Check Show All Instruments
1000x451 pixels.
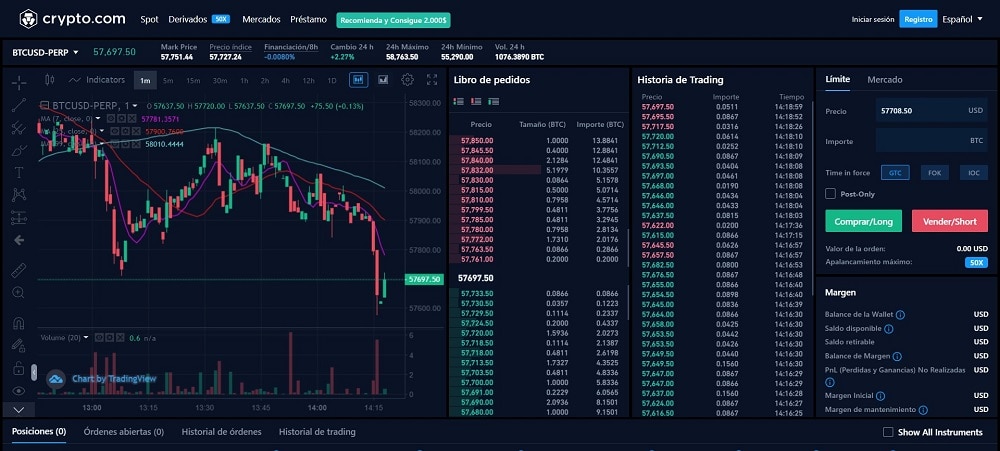888,433
